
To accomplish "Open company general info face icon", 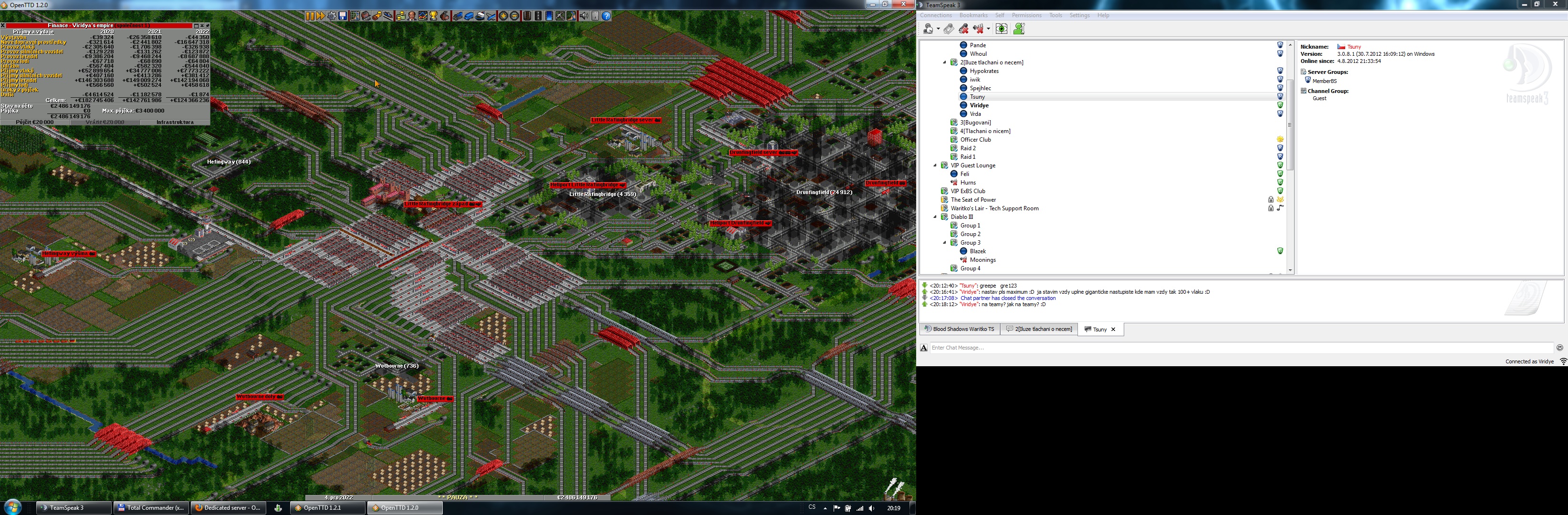I will tap(412, 16).
